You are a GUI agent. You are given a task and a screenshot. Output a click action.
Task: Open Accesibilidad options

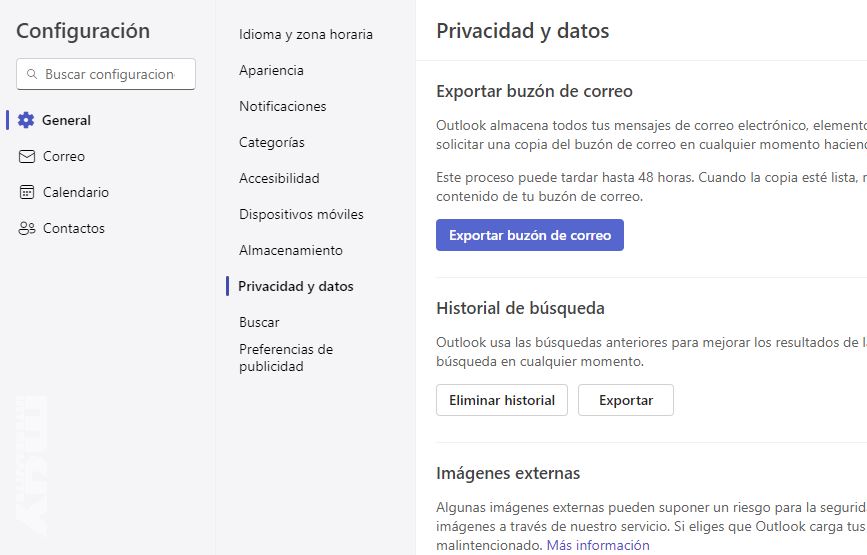click(279, 178)
